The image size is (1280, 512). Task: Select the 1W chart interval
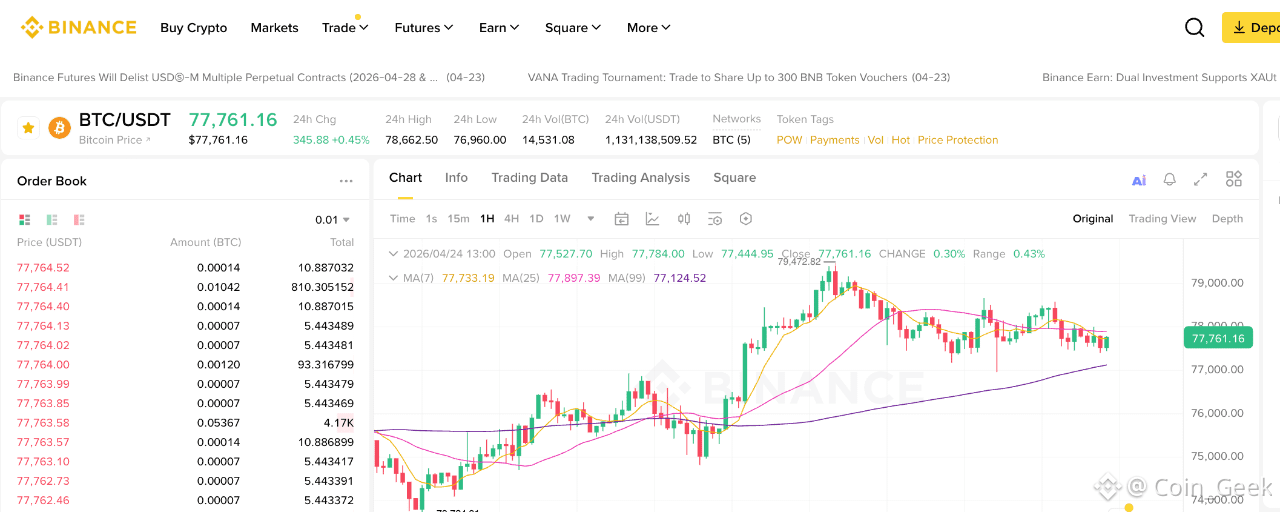(562, 219)
